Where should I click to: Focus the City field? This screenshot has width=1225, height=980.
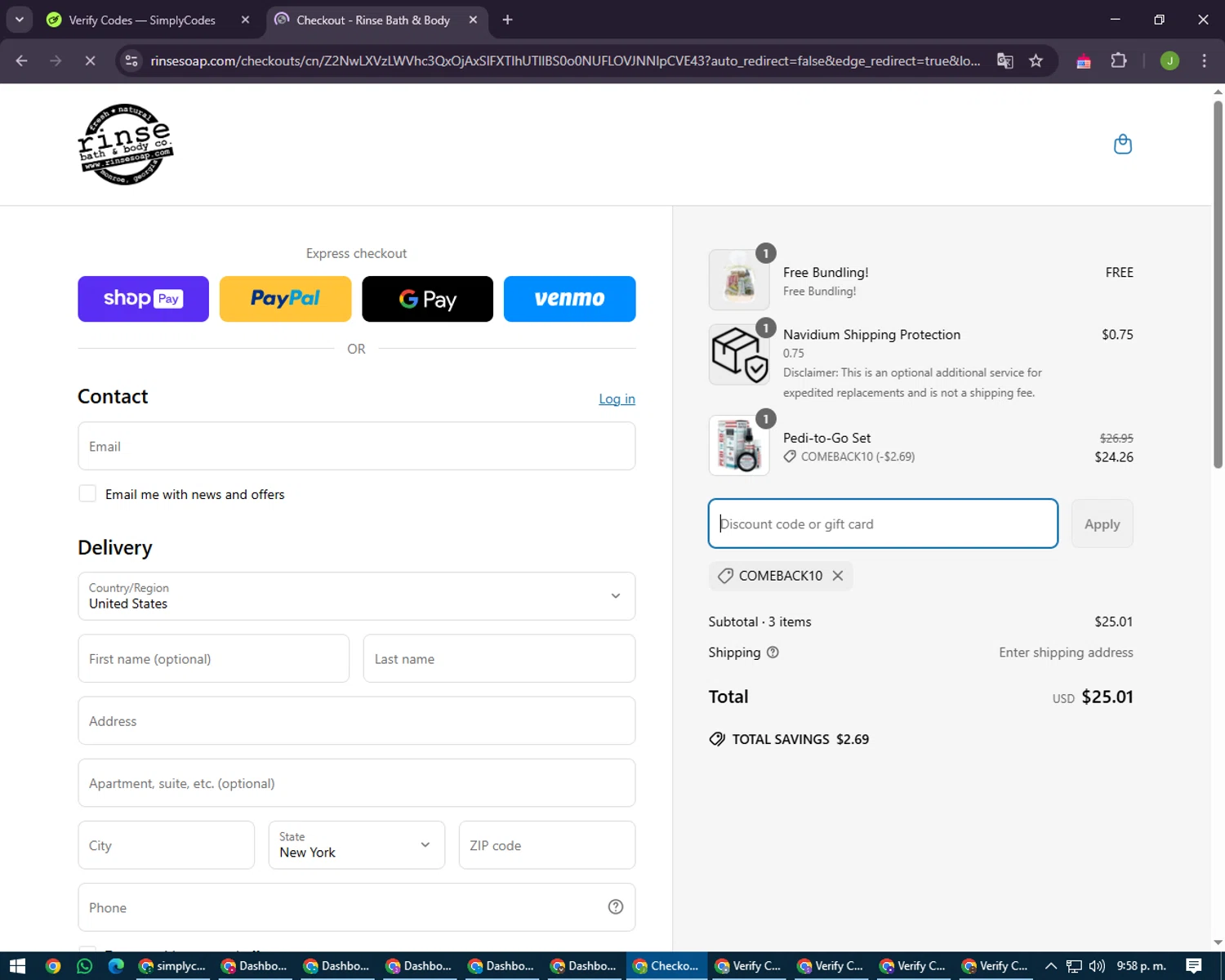167,845
